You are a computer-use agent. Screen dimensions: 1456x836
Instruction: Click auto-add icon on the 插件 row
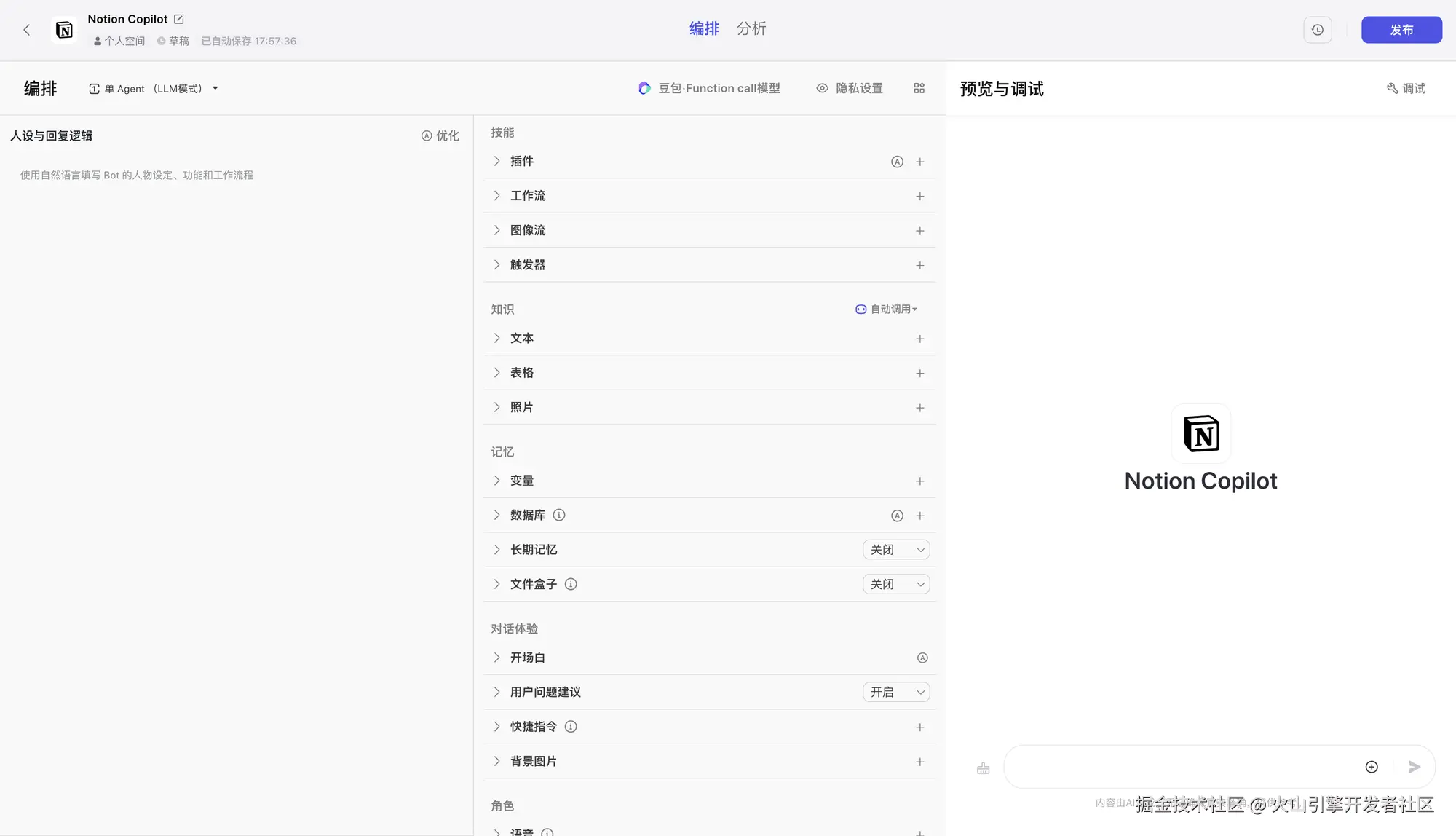(897, 162)
